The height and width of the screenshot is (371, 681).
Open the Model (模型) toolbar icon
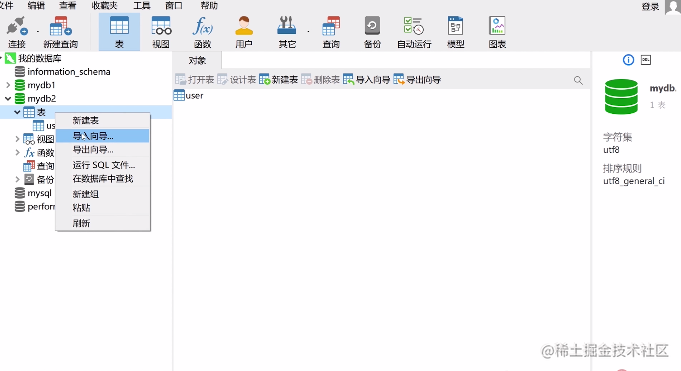[x=456, y=32]
